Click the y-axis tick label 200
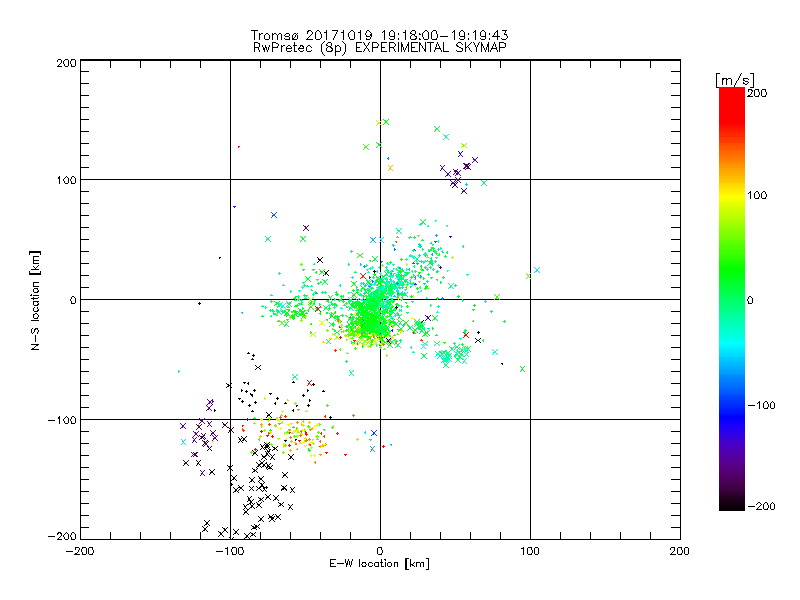This screenshot has height=600, width=800. click(x=66, y=62)
